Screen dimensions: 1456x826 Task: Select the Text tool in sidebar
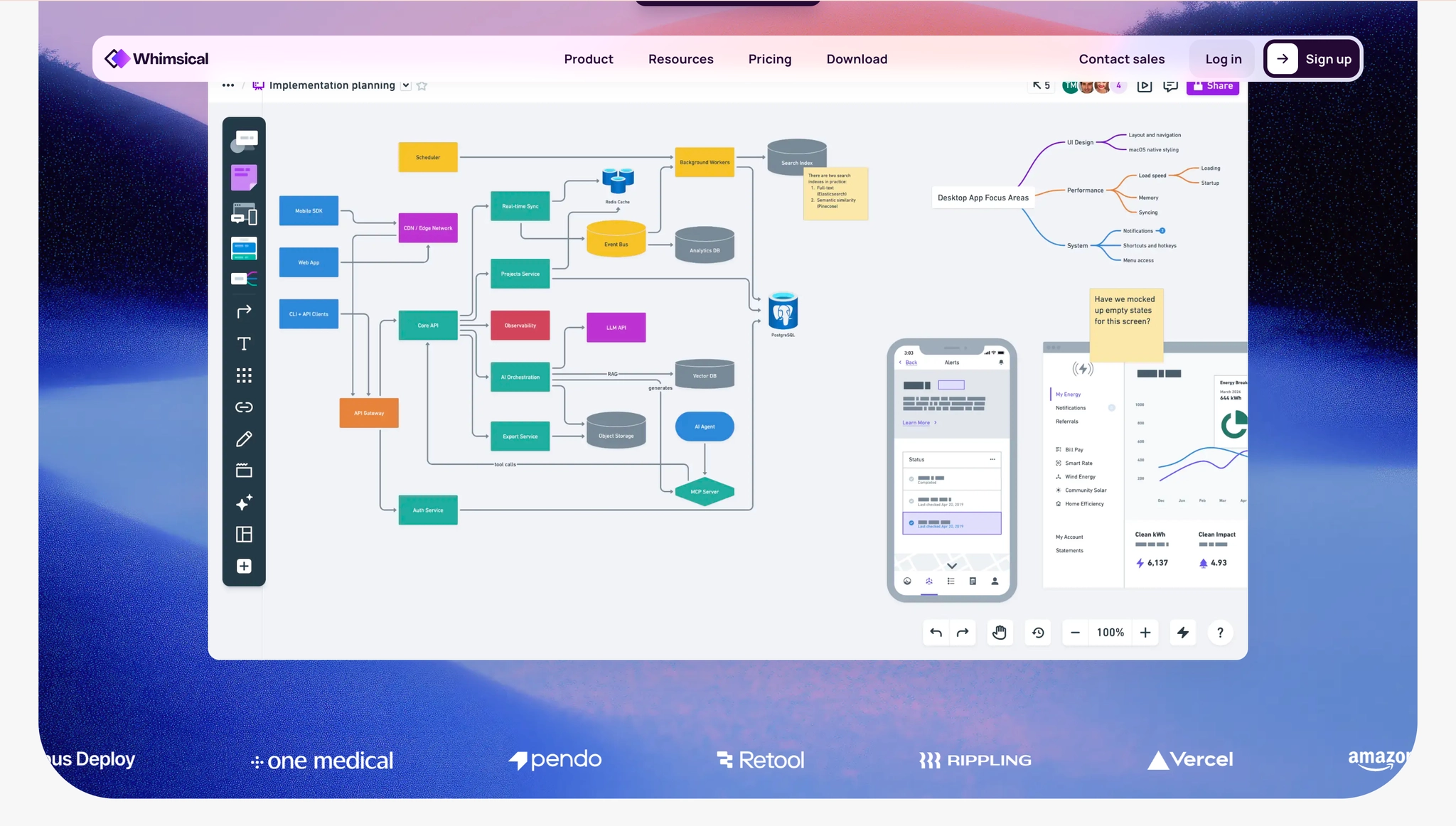click(244, 344)
